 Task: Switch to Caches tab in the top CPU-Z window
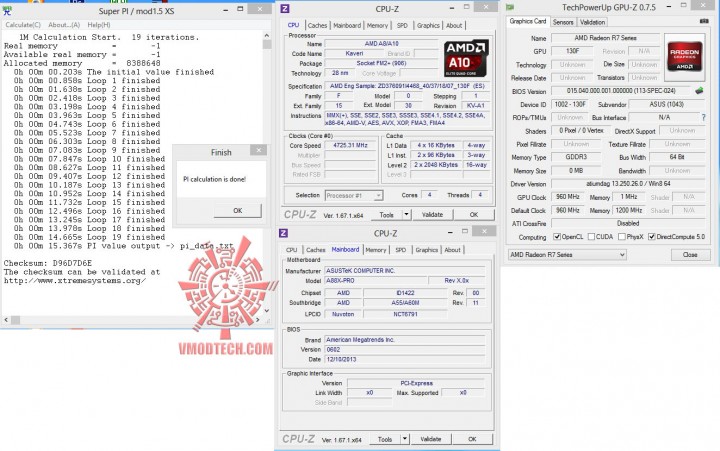pyautogui.click(x=317, y=26)
